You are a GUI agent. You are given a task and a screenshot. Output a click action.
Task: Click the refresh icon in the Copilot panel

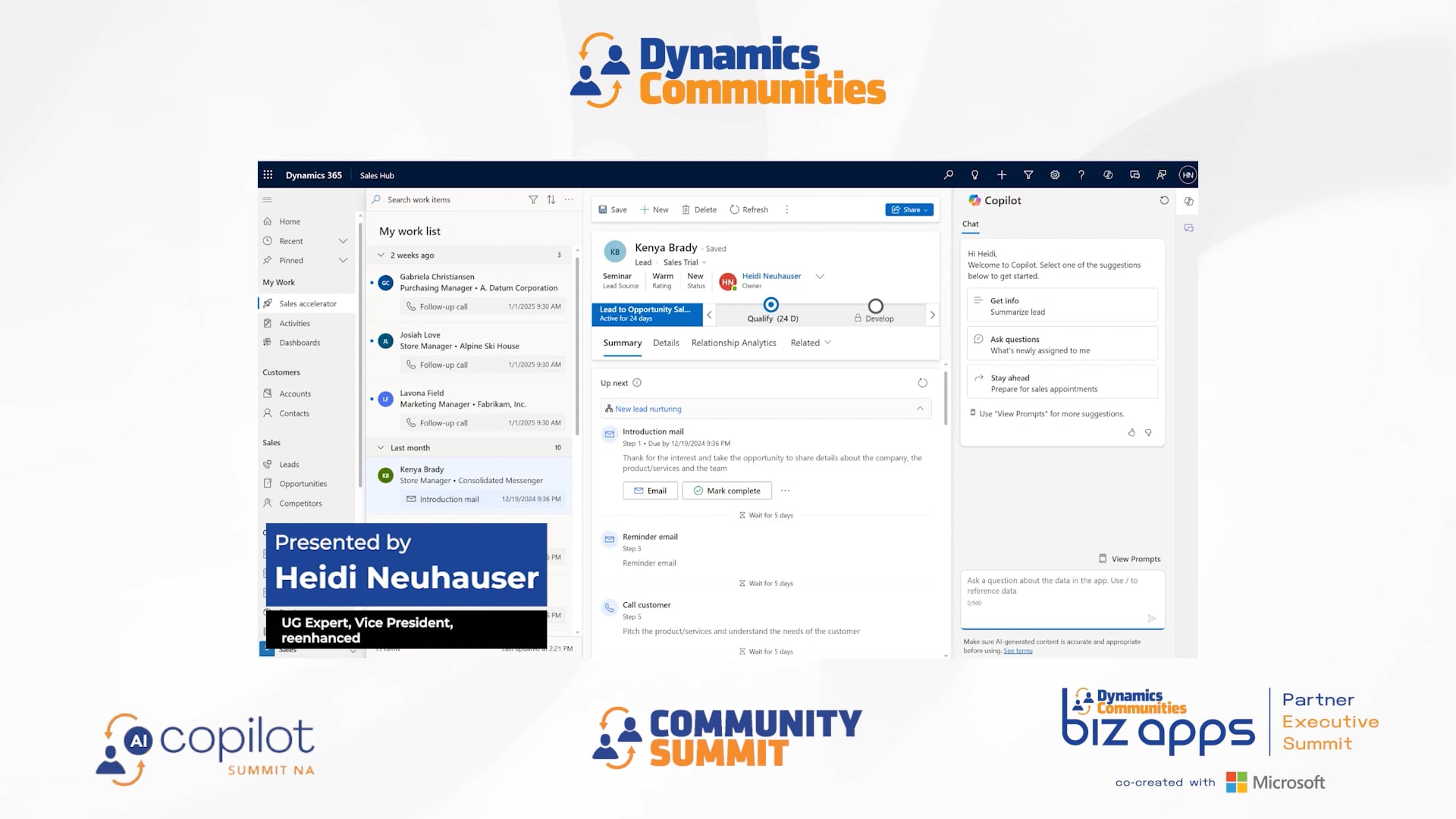click(1165, 200)
